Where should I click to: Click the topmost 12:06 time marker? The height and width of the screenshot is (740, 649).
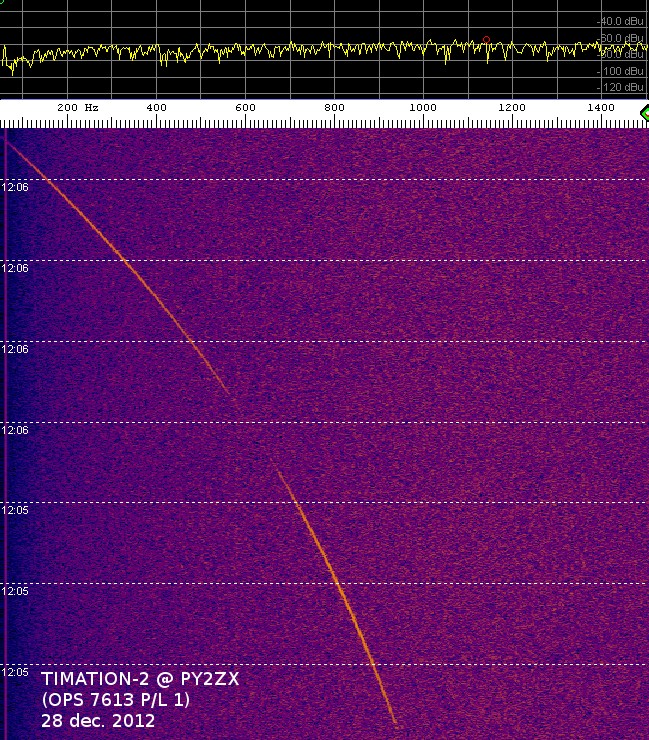(15, 186)
